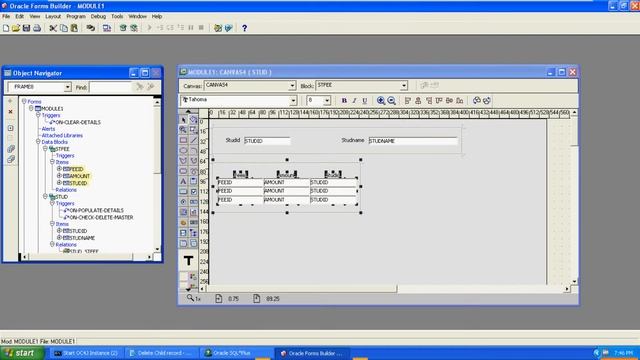Click the blue question mark Help icon
Screen dimensions: 640x360
244,28
